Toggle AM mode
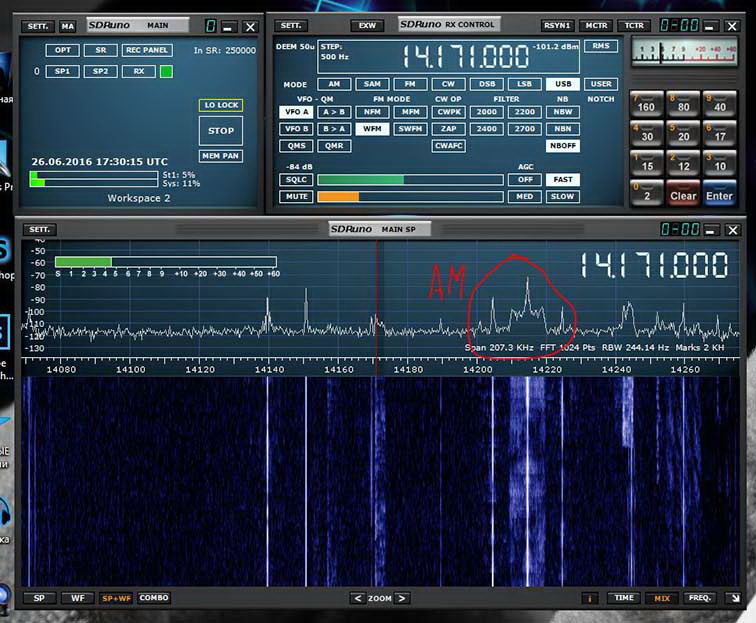 [334, 84]
